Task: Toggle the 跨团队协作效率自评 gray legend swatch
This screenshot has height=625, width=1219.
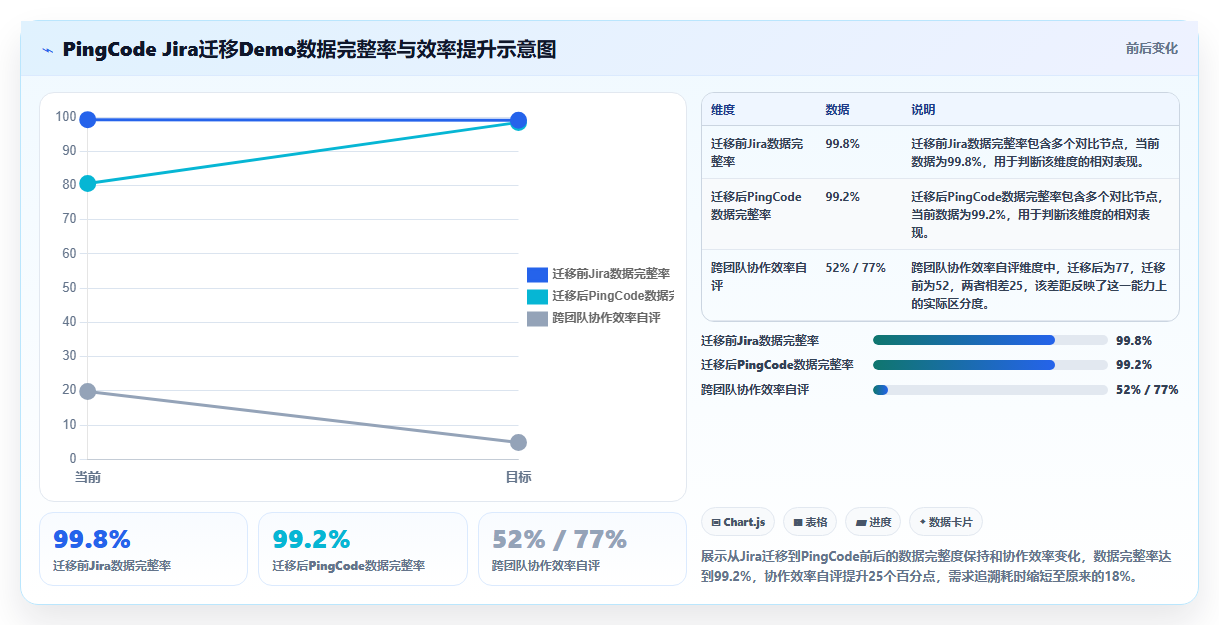Action: point(537,318)
